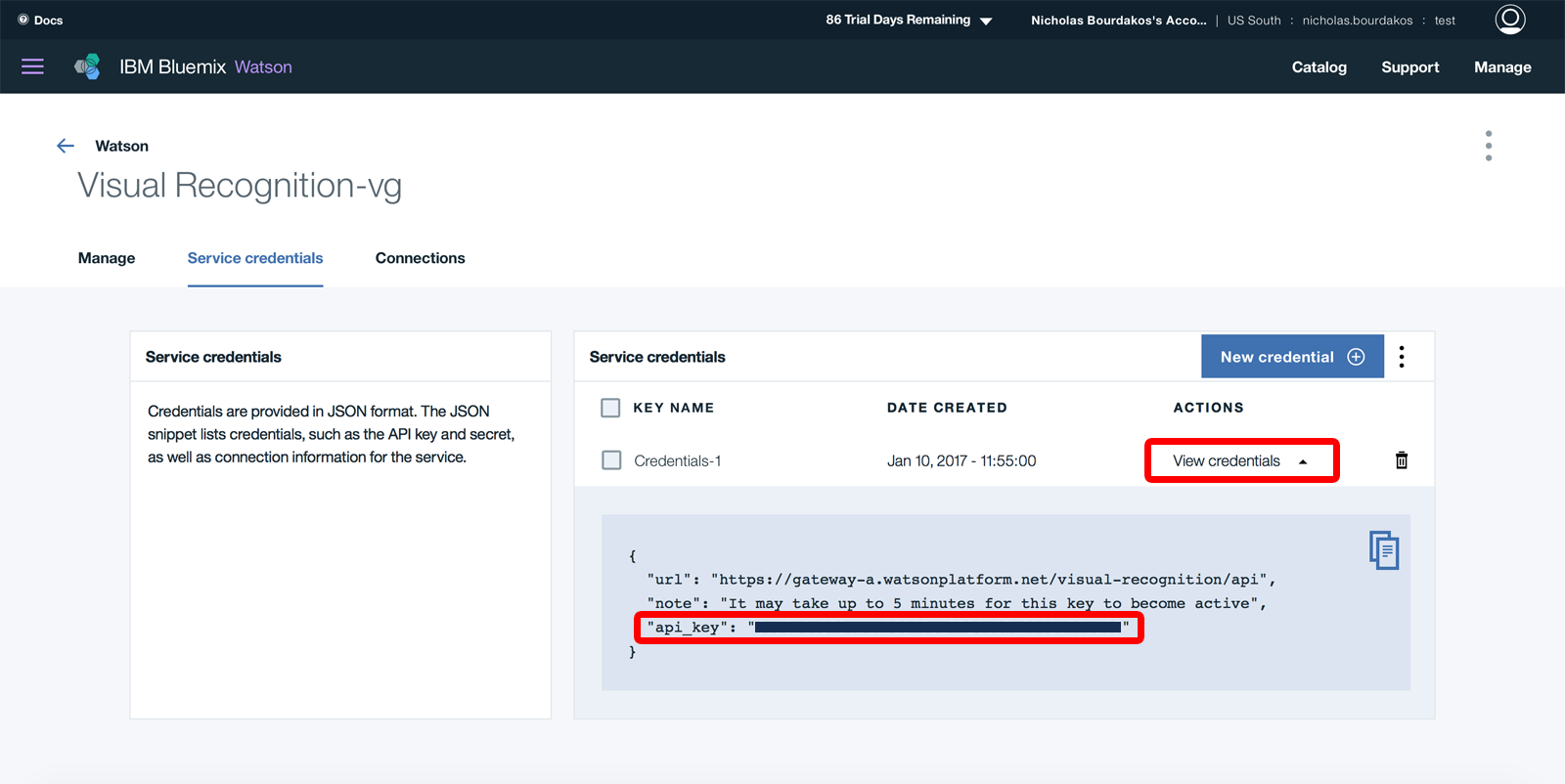Click the date Jan 10, 2017 - 11:55:00
Viewport: 1565px width, 784px height.
tap(961, 461)
